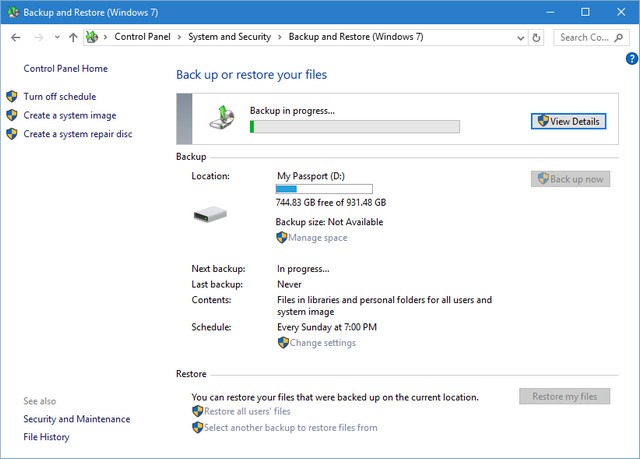Click Change settings link
Image resolution: width=640 pixels, height=459 pixels.
click(x=322, y=343)
